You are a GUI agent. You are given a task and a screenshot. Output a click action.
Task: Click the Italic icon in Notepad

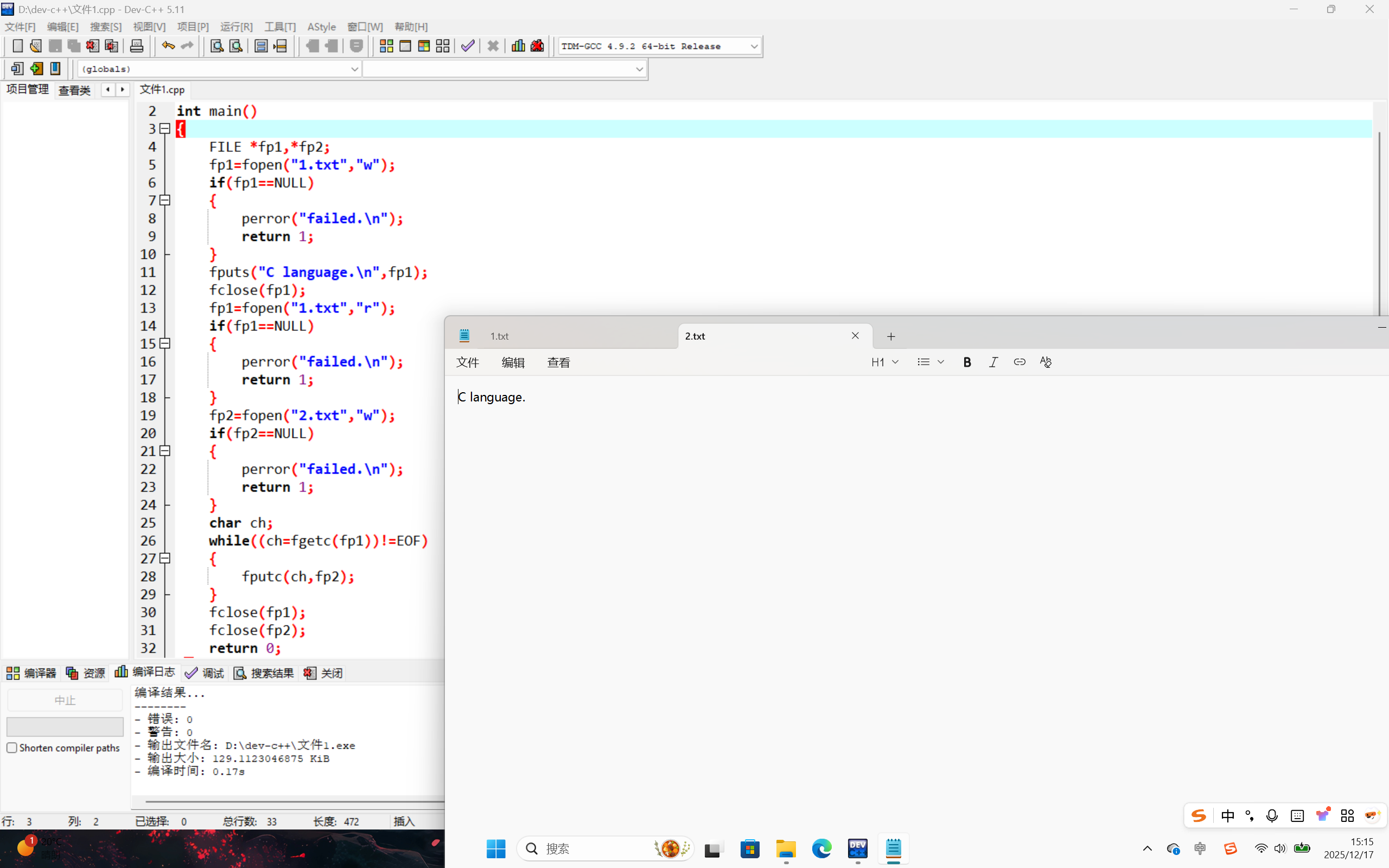point(993,362)
